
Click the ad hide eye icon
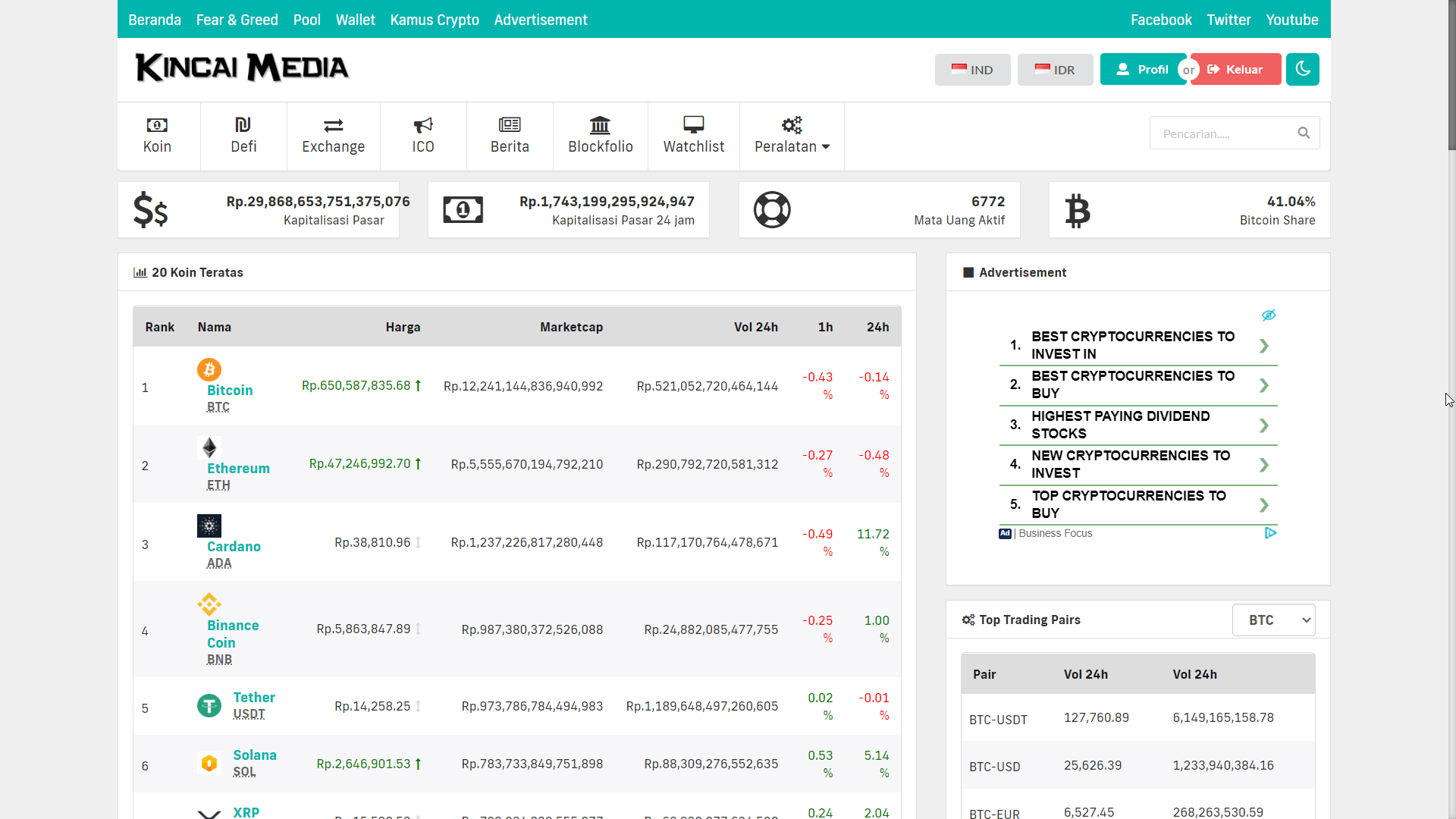coord(1269,315)
